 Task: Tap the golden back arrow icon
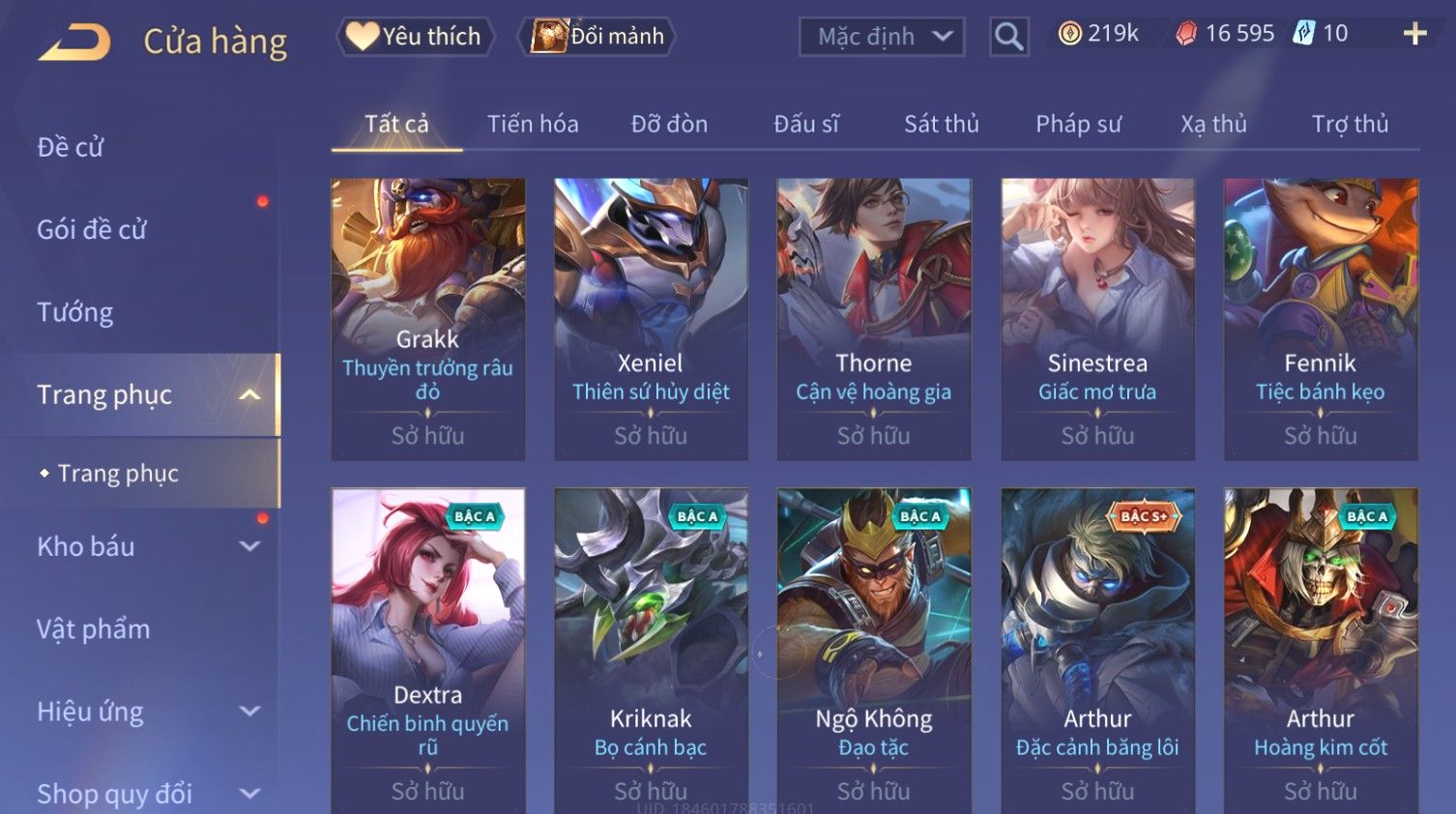(74, 43)
